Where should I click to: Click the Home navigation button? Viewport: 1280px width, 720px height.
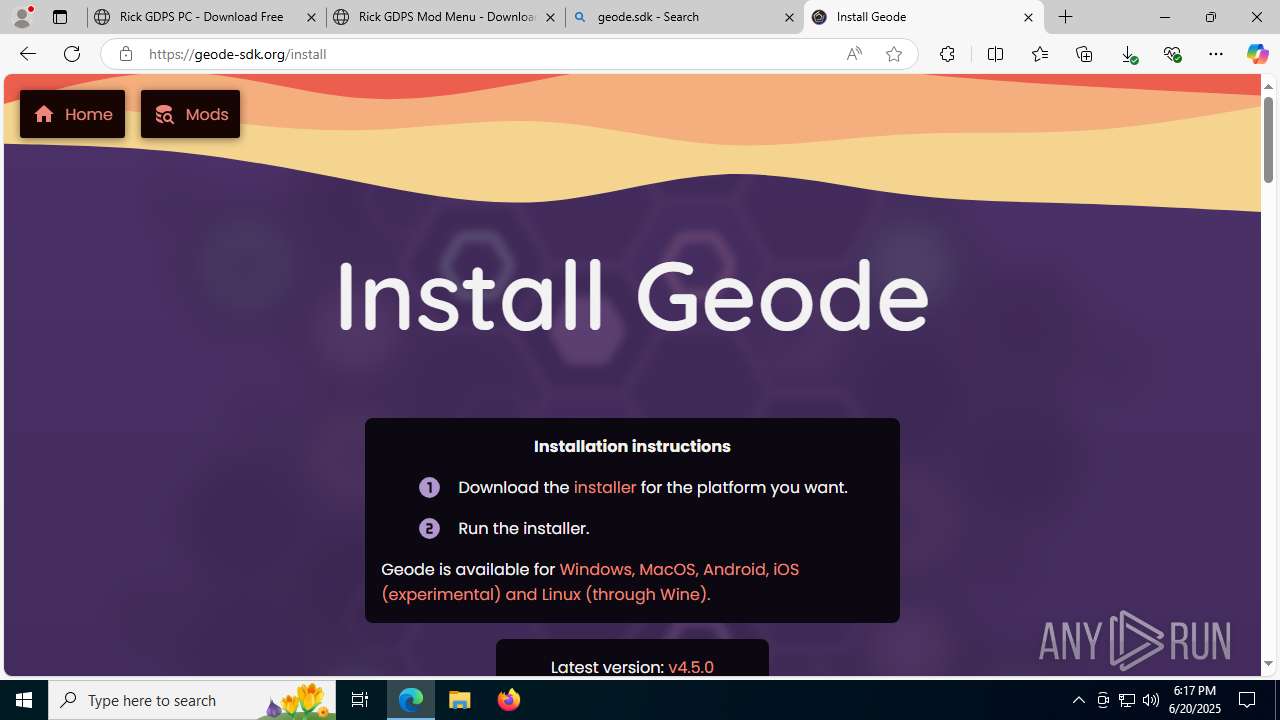[72, 114]
